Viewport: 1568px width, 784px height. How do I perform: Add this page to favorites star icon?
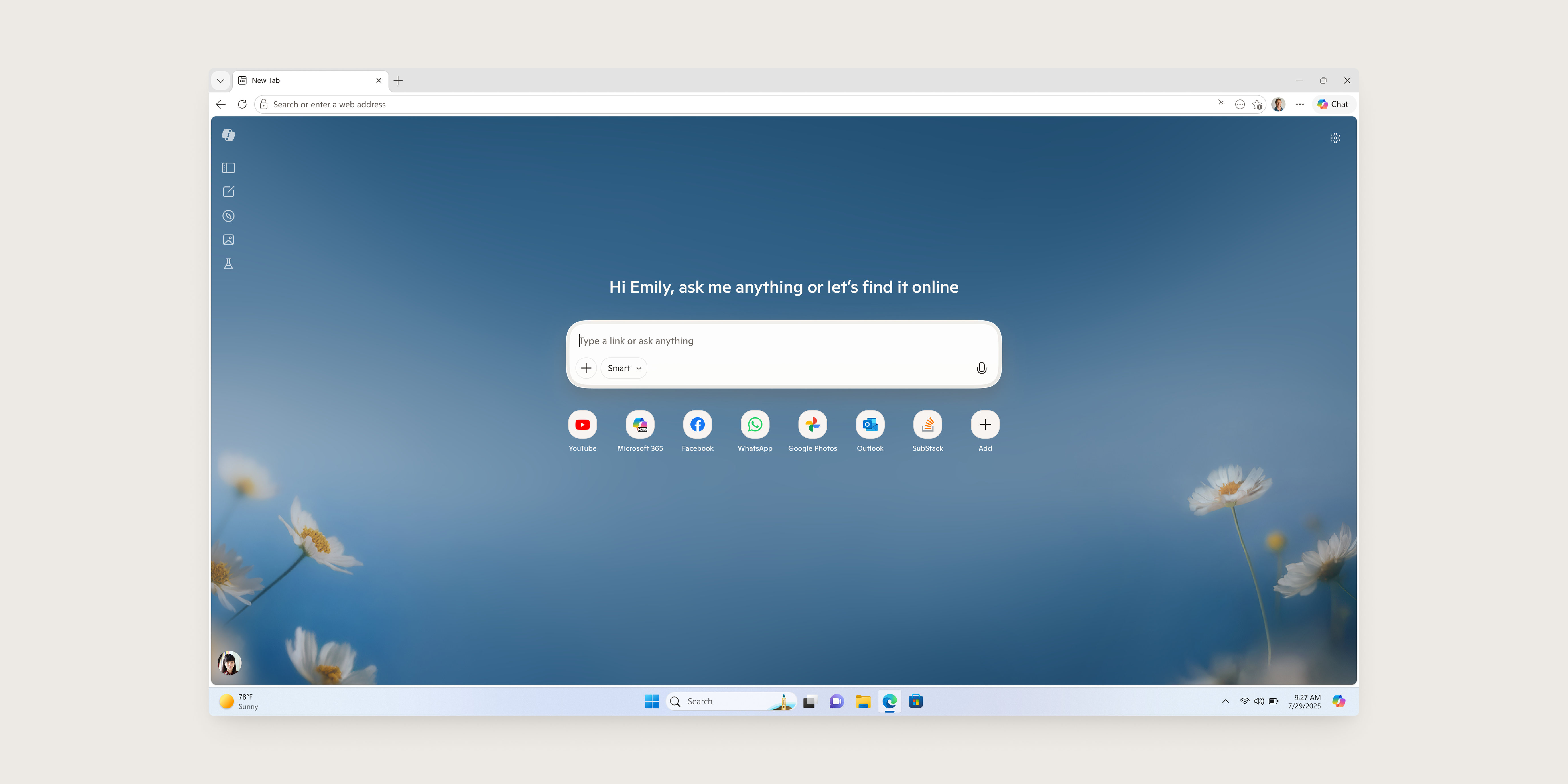(x=1257, y=105)
